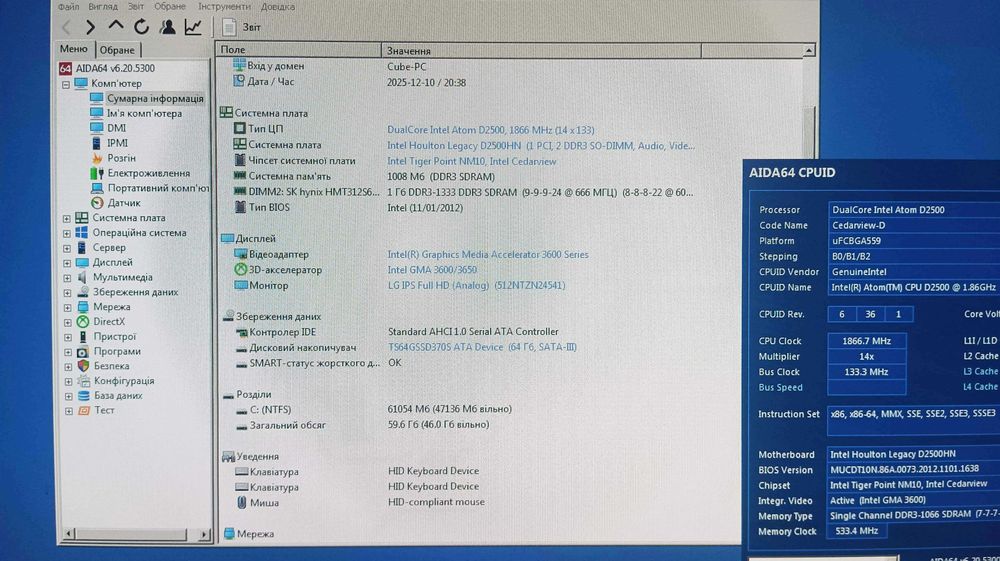Expand the Збереження даних tree node

[x=68, y=293]
